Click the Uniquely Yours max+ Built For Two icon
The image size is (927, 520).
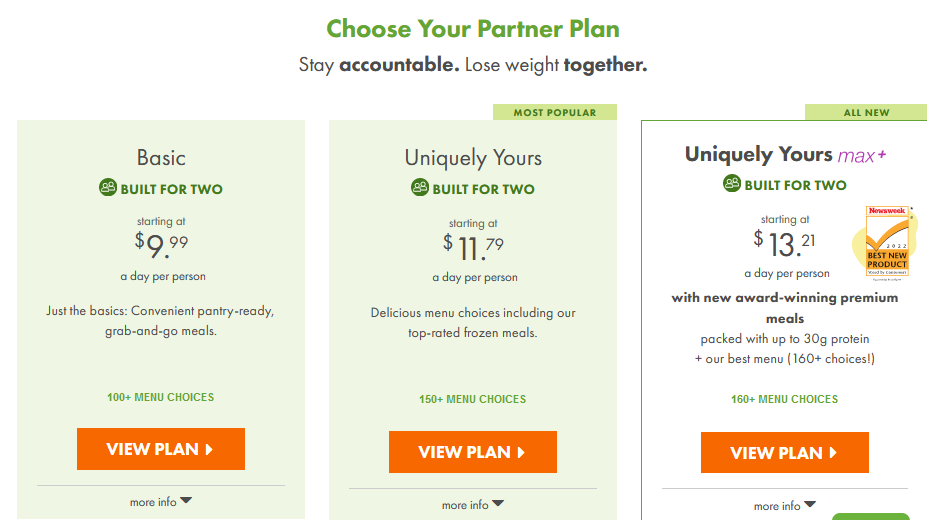(x=732, y=183)
